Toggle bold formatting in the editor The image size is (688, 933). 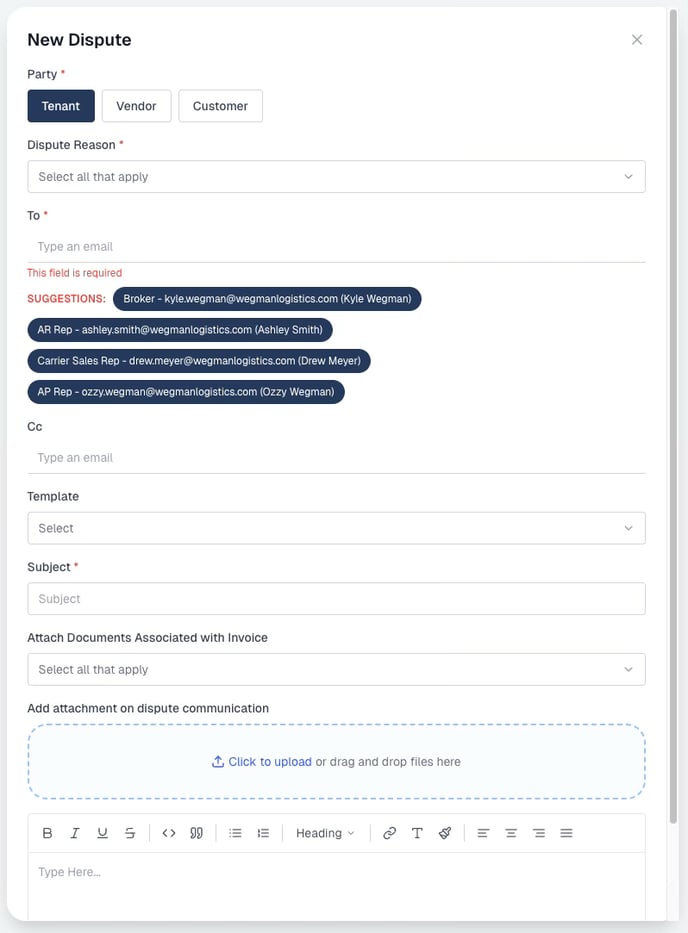pyautogui.click(x=48, y=833)
